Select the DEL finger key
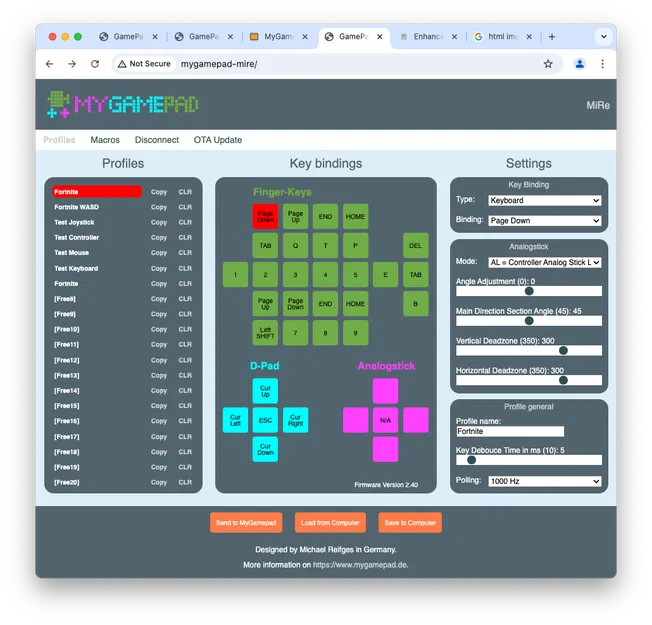This screenshot has height=625, width=652. [x=415, y=245]
